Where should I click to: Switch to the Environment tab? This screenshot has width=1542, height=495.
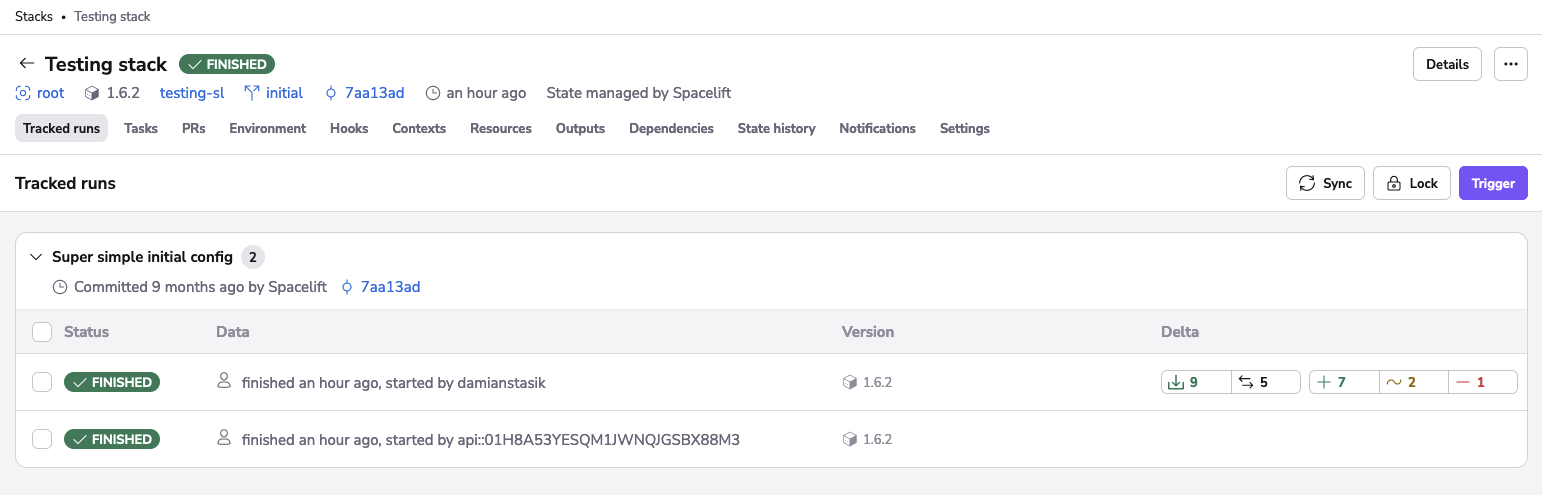(x=267, y=128)
